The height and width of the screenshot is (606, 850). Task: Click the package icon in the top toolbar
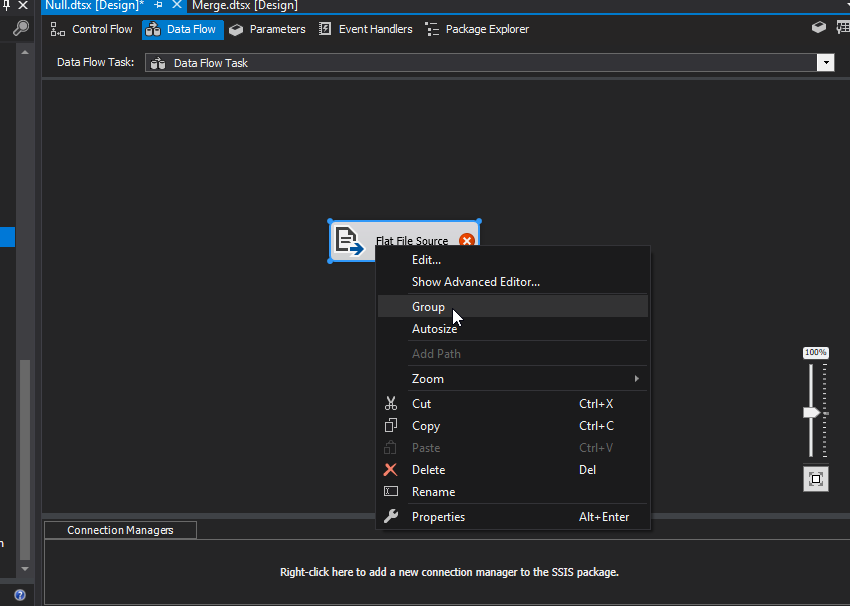click(817, 28)
